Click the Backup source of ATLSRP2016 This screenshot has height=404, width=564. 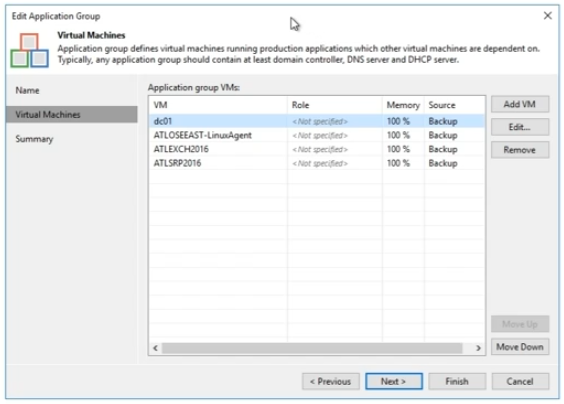tap(443, 163)
